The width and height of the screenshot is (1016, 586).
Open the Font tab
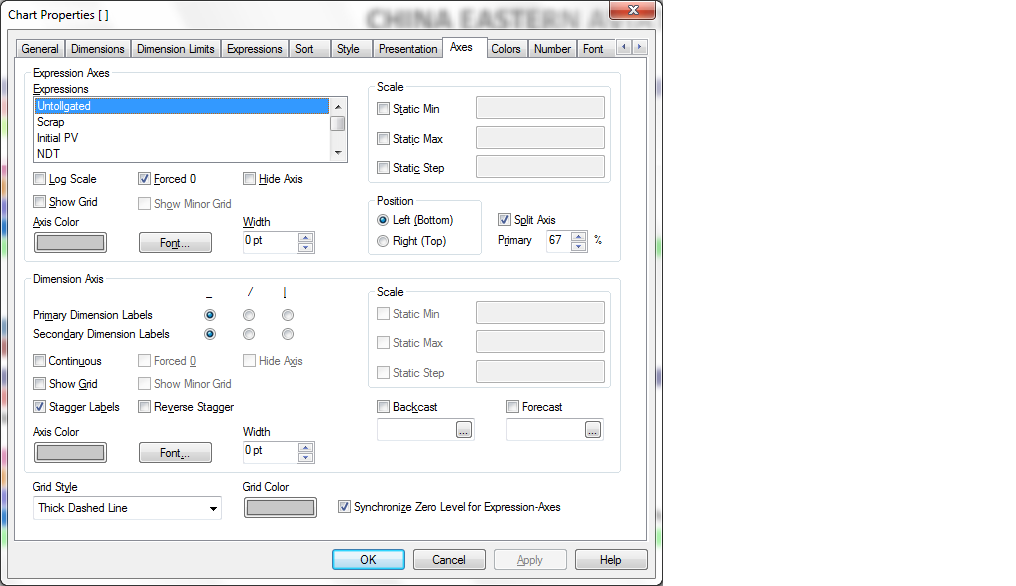593,49
